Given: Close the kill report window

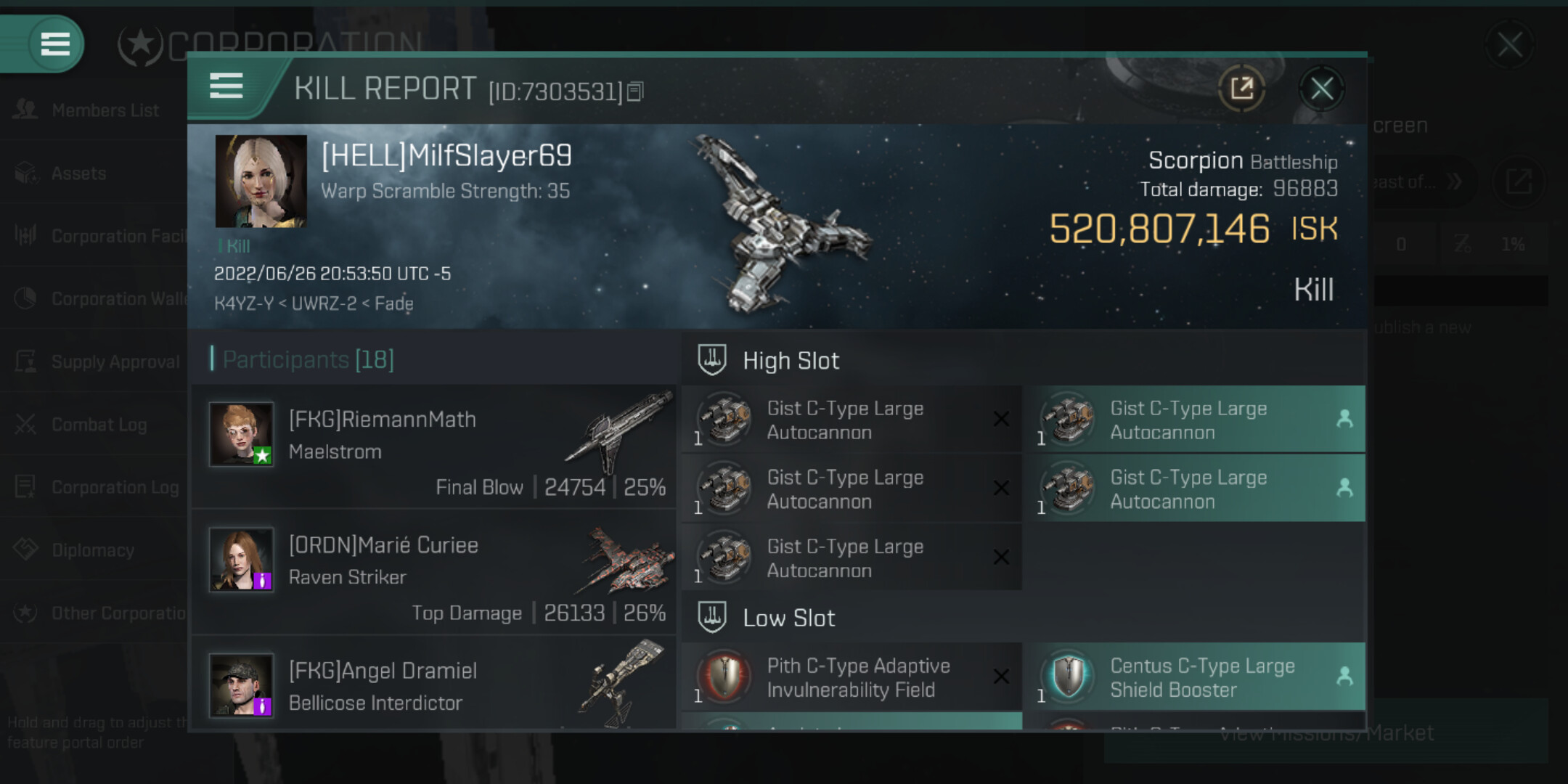Looking at the screenshot, I should [x=1321, y=89].
